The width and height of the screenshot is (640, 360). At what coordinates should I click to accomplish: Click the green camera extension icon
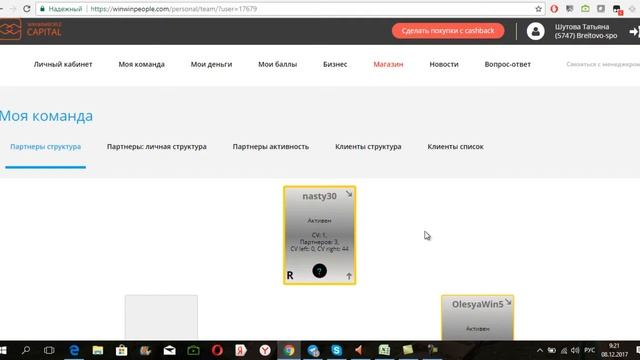(585, 9)
